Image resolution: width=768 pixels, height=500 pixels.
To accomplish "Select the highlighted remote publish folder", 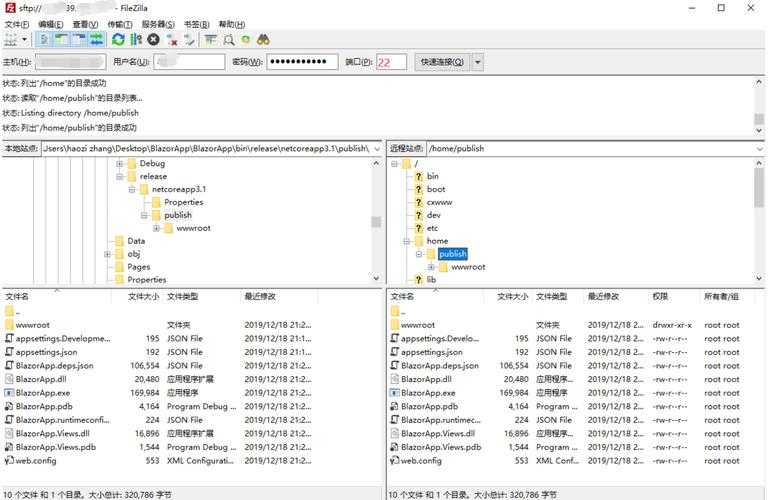I will coord(453,254).
